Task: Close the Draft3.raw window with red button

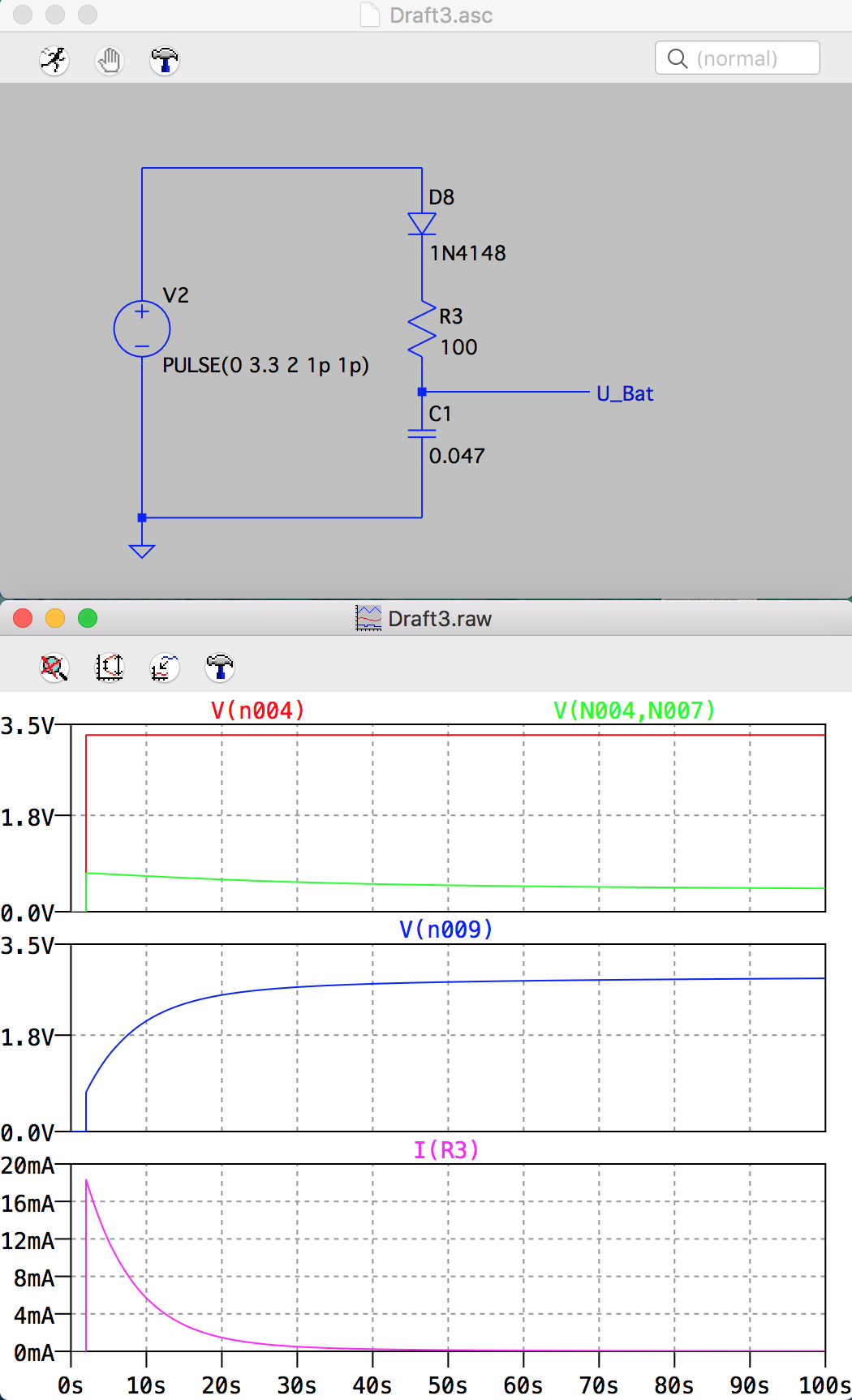Action: tap(23, 618)
